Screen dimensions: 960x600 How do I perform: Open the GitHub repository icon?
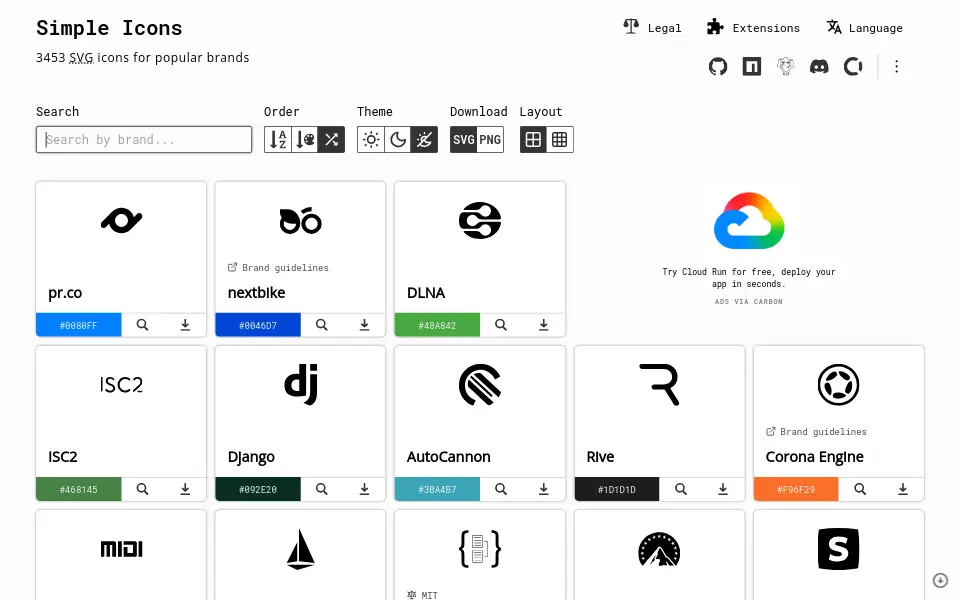(718, 66)
